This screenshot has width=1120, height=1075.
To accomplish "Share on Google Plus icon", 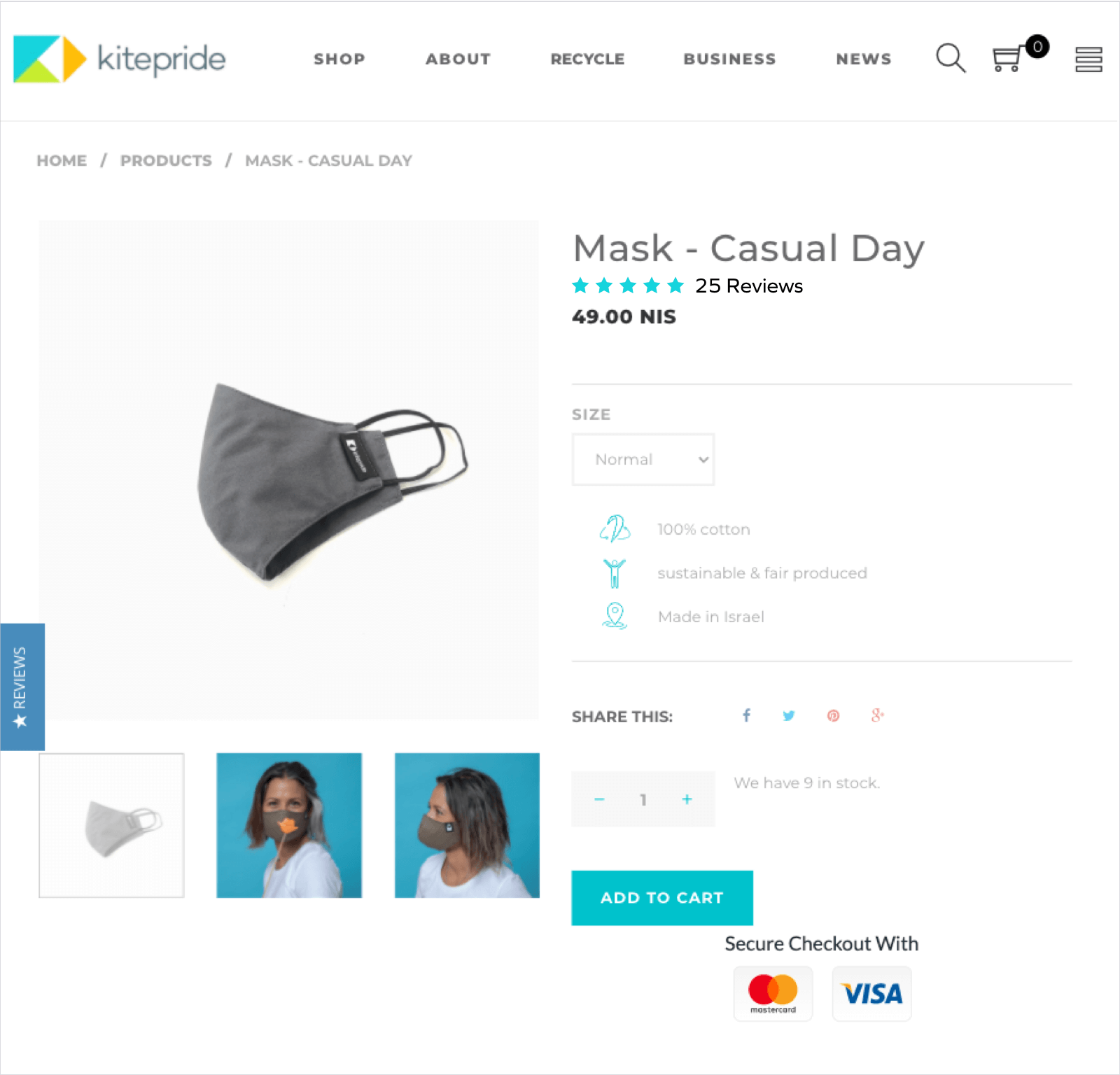I will (877, 715).
